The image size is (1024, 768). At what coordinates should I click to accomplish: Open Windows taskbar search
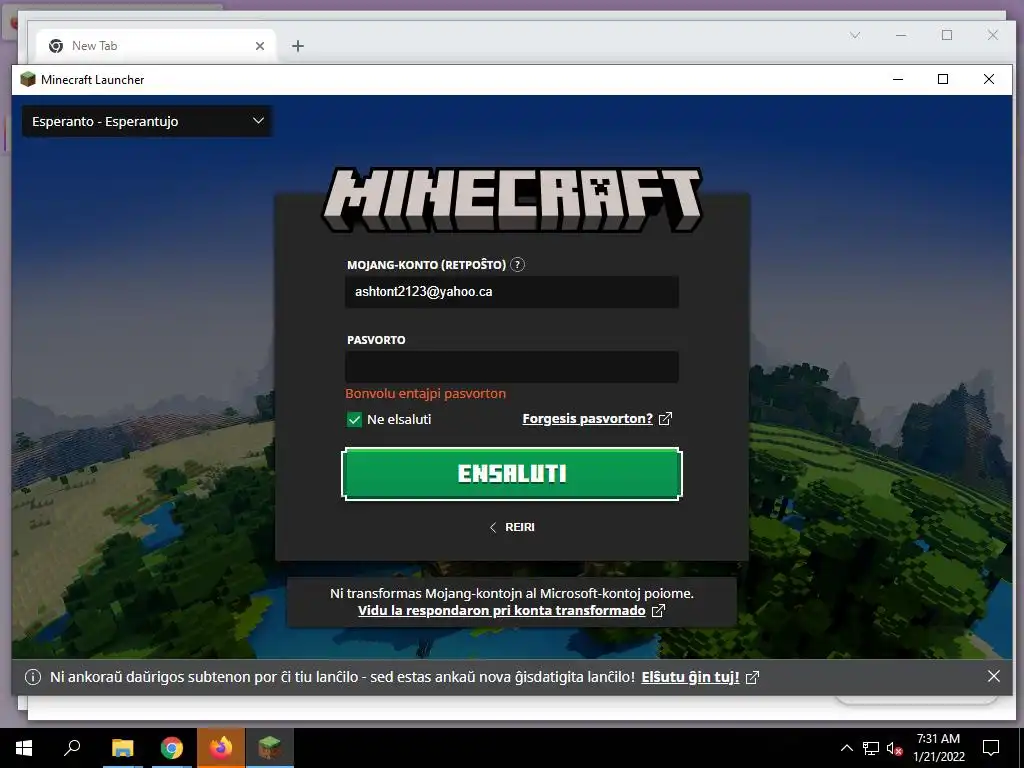tap(72, 748)
